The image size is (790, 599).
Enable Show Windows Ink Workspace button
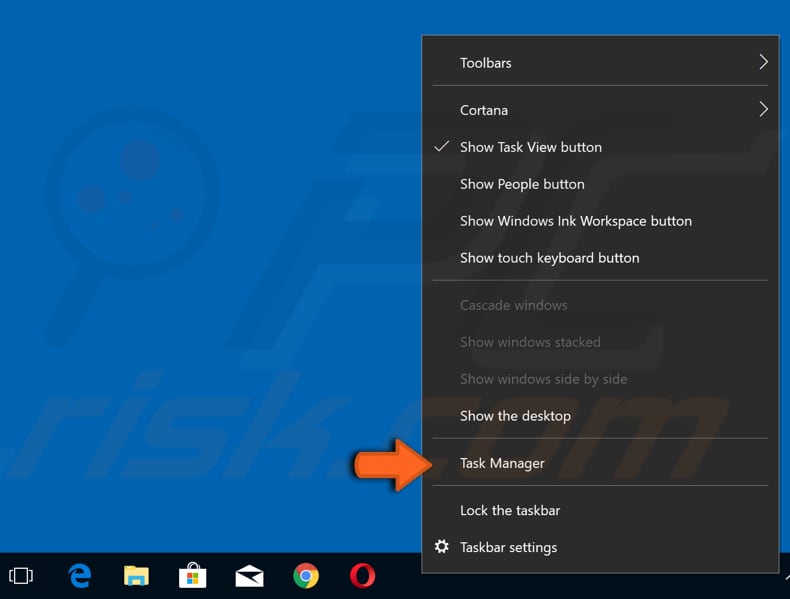(600, 221)
